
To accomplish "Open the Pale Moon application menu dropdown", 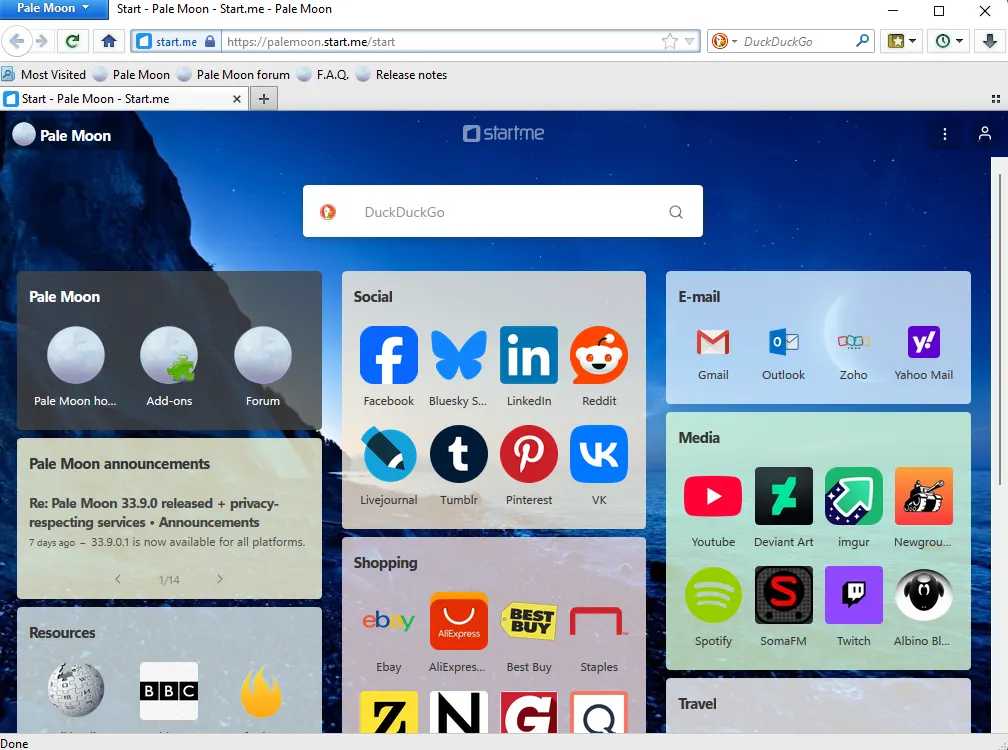I will coord(52,9).
